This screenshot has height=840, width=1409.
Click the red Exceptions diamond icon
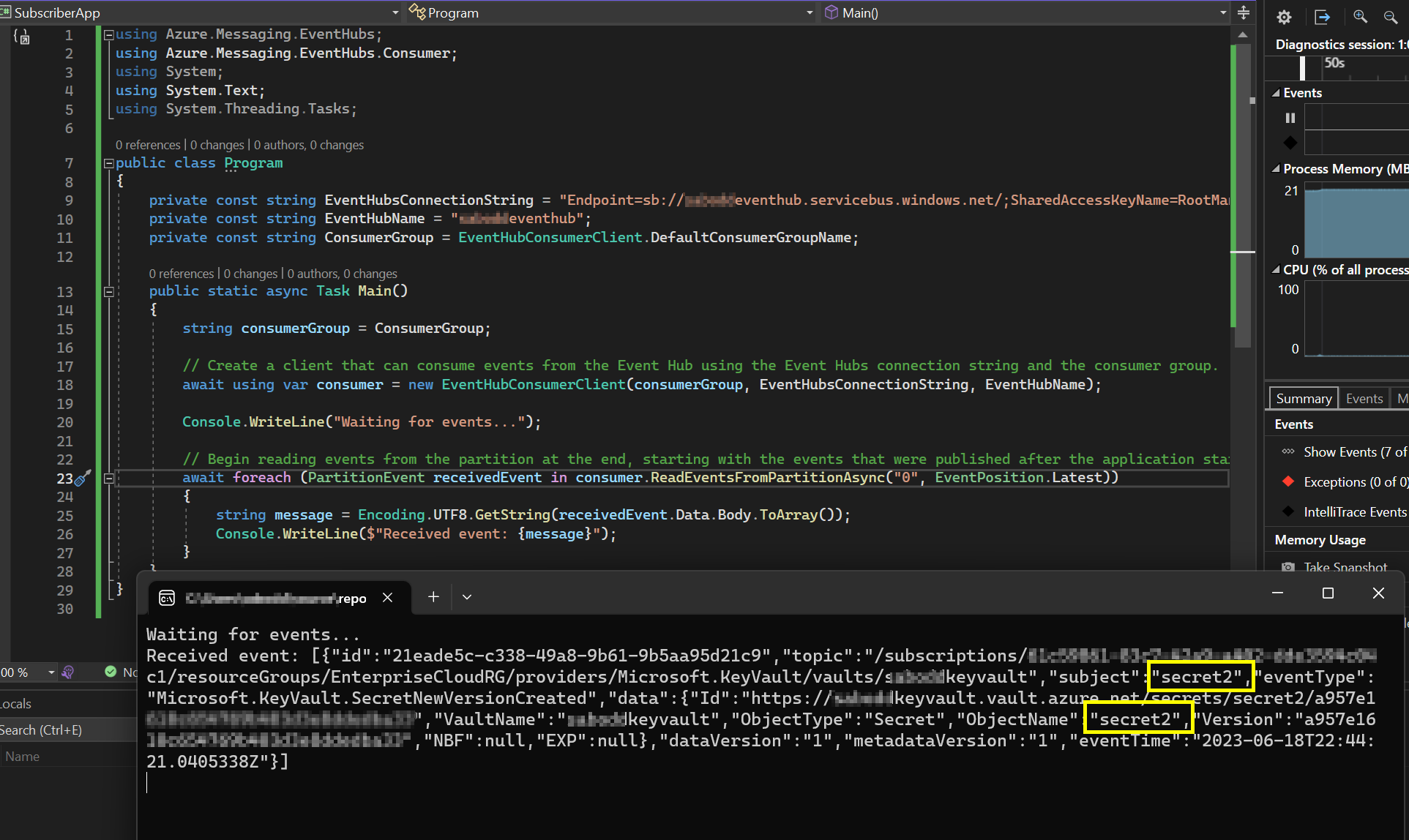click(1288, 481)
